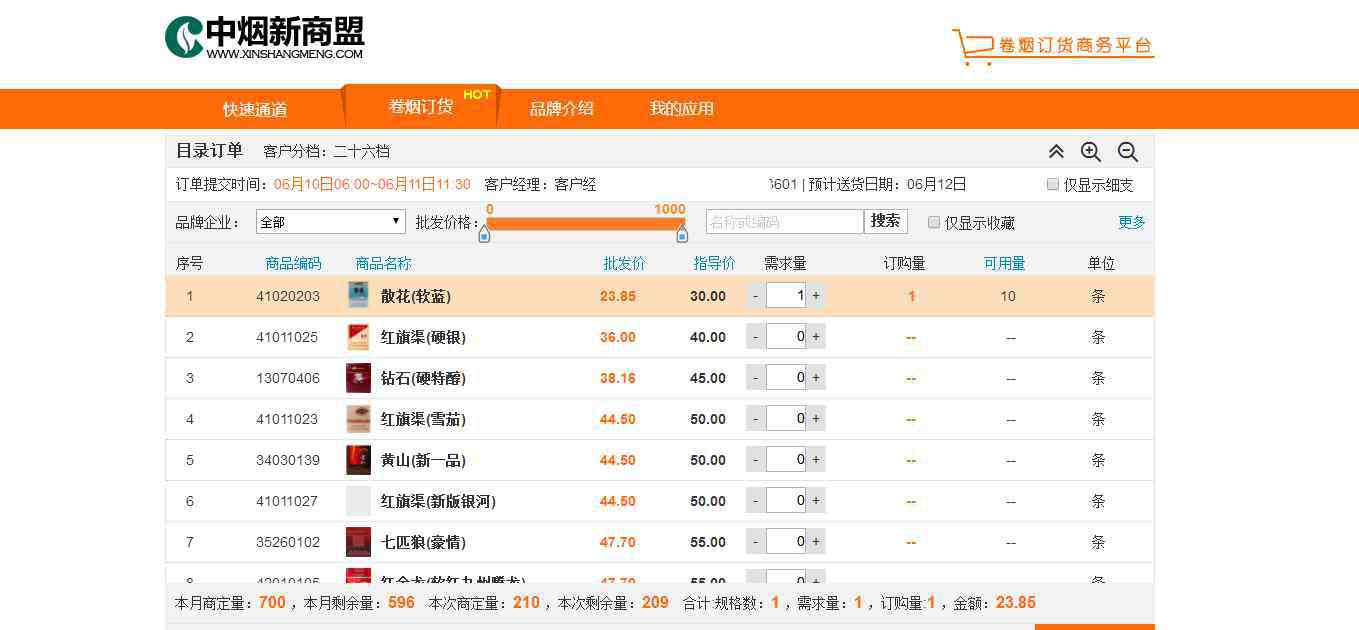
Task: Decrease quantity for 钻石(硬特醇)
Action: coord(756,378)
